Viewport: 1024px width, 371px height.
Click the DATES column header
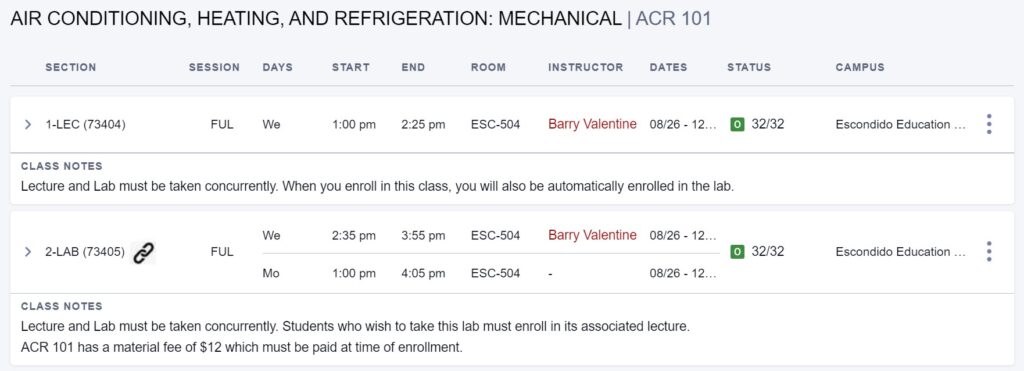click(x=669, y=67)
